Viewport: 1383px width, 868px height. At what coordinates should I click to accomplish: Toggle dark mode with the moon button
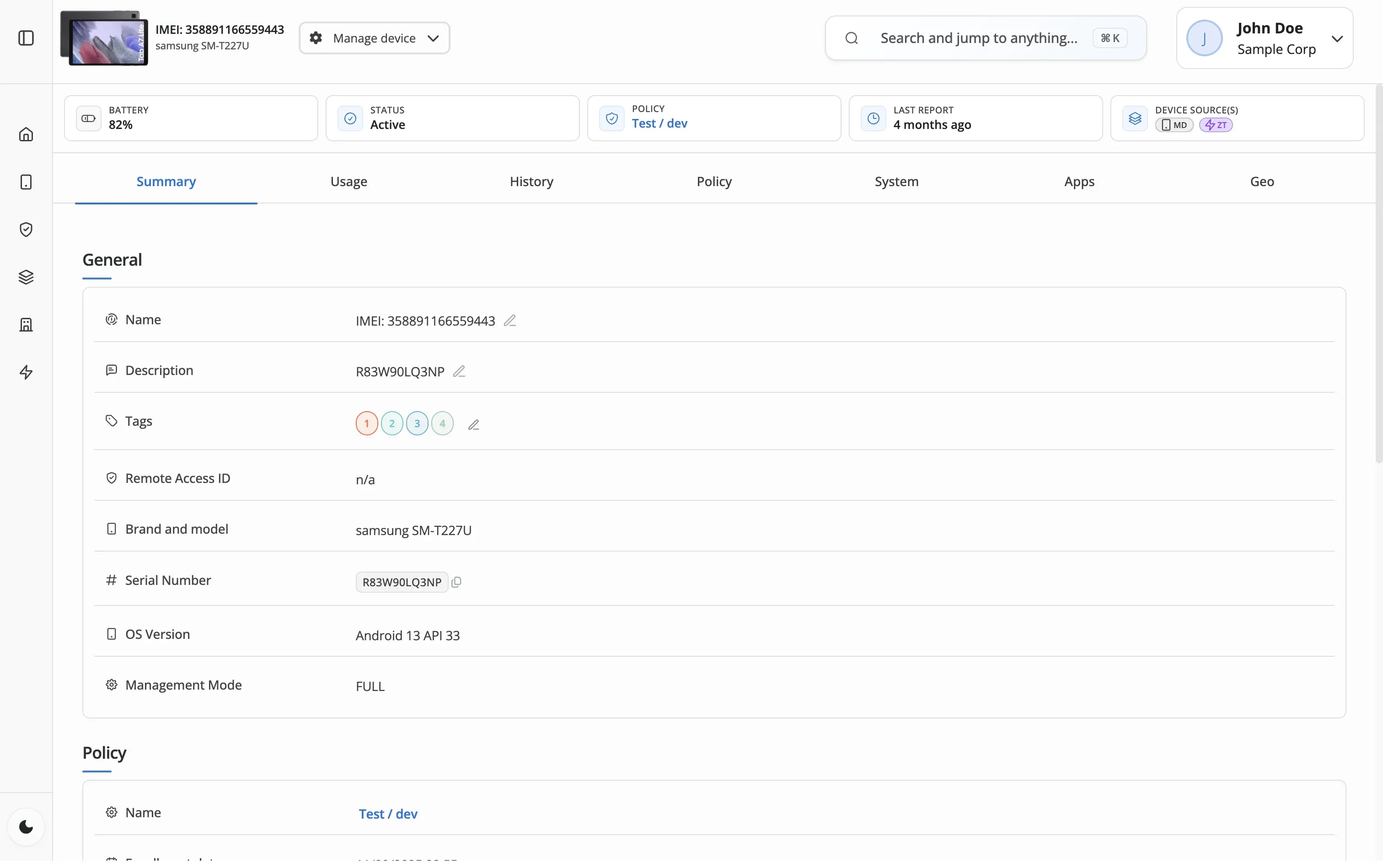pos(27,826)
